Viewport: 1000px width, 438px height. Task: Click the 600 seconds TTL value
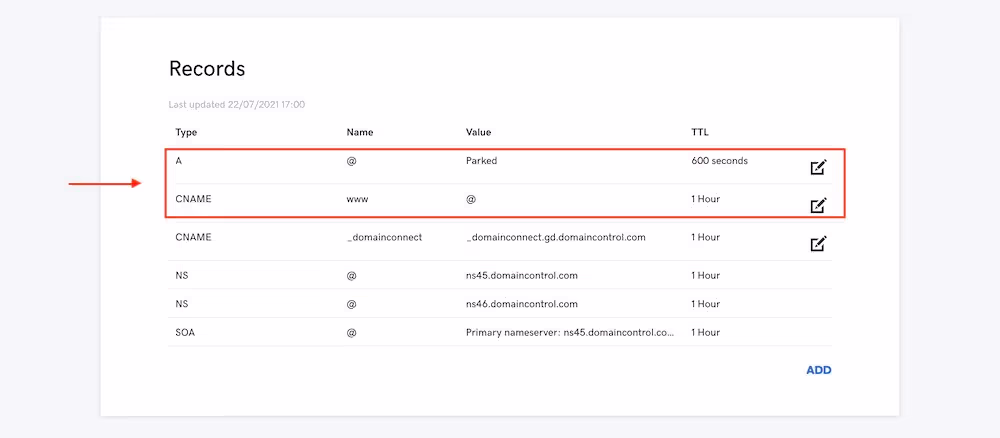pyautogui.click(x=719, y=160)
